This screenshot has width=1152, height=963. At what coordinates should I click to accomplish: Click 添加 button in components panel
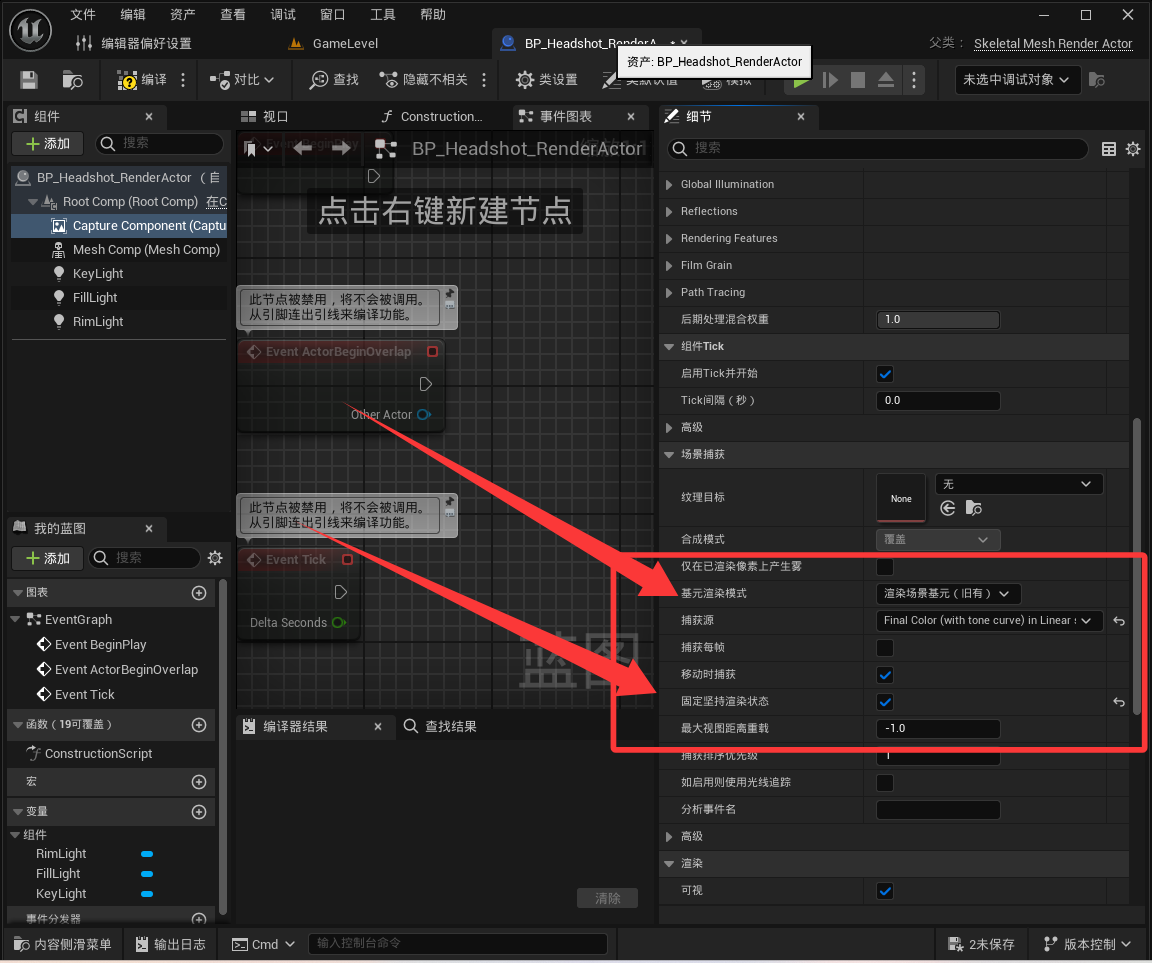click(x=48, y=143)
